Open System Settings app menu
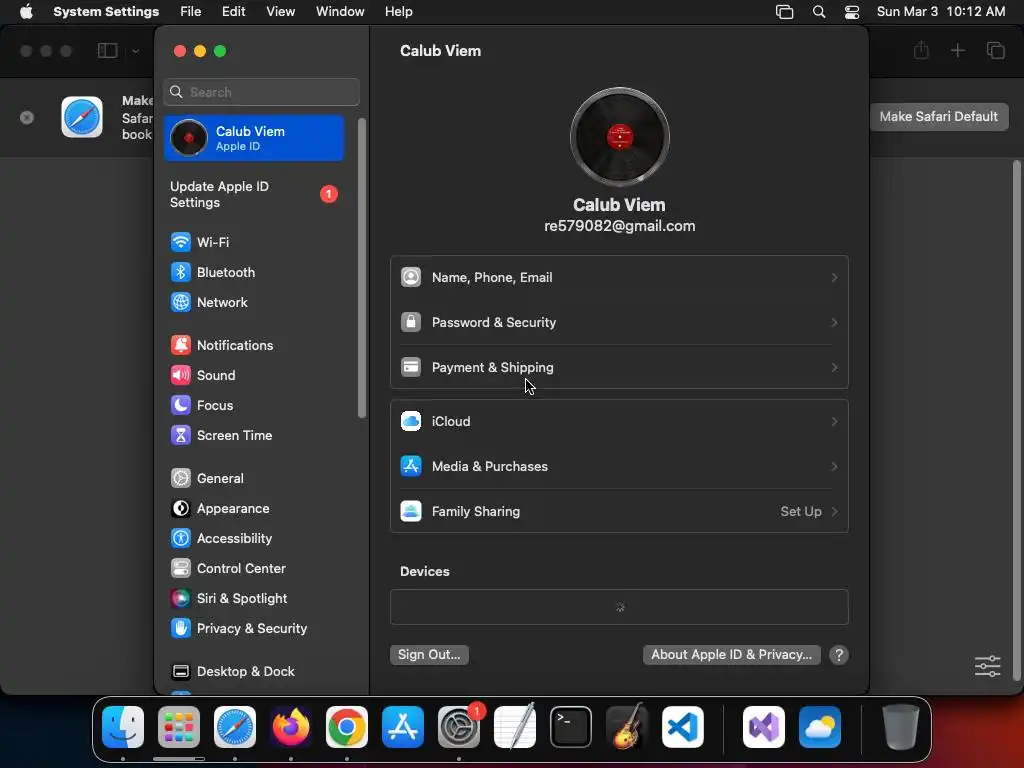The width and height of the screenshot is (1024, 768). [106, 12]
